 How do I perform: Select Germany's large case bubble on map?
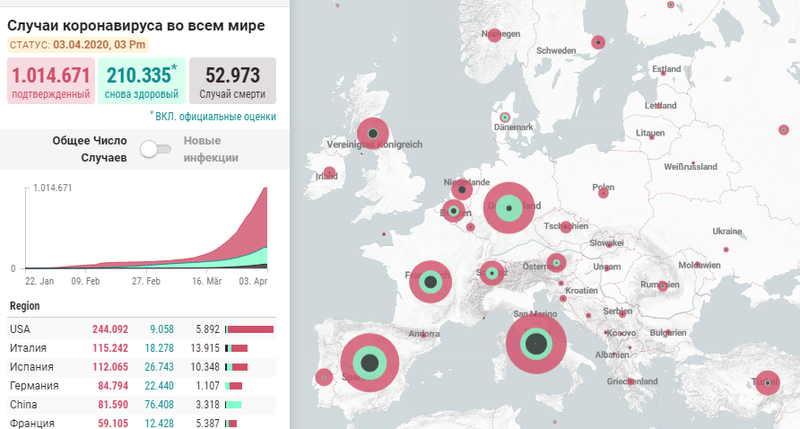click(x=512, y=208)
